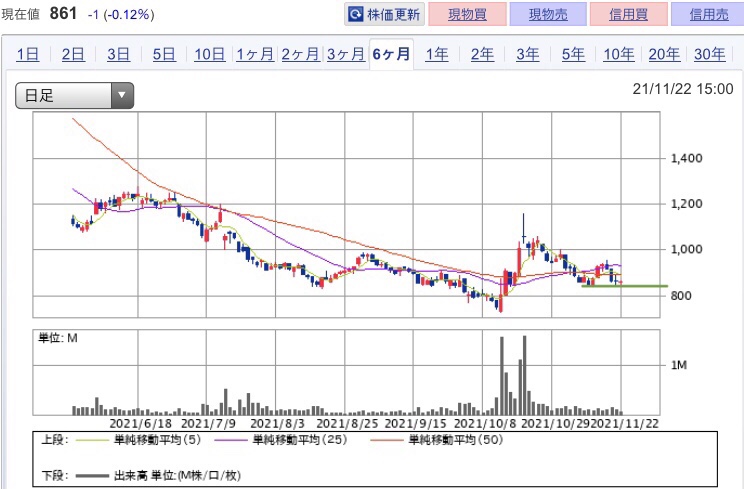This screenshot has height=489, width=744.
Task: Click the 単純移動平均(25) legend entry
Action: 299,440
